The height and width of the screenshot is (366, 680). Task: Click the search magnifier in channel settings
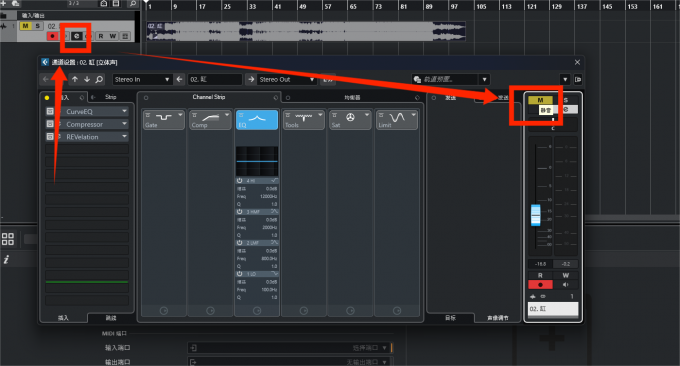click(99, 79)
